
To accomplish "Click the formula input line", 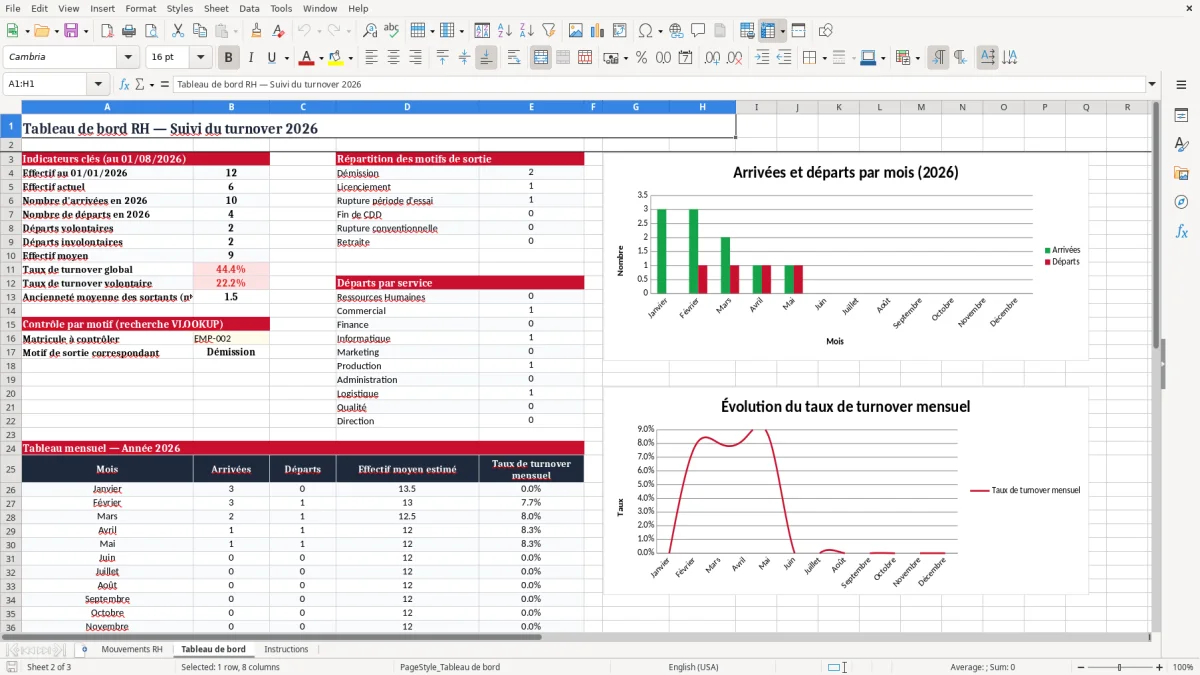I will pyautogui.click(x=658, y=85).
